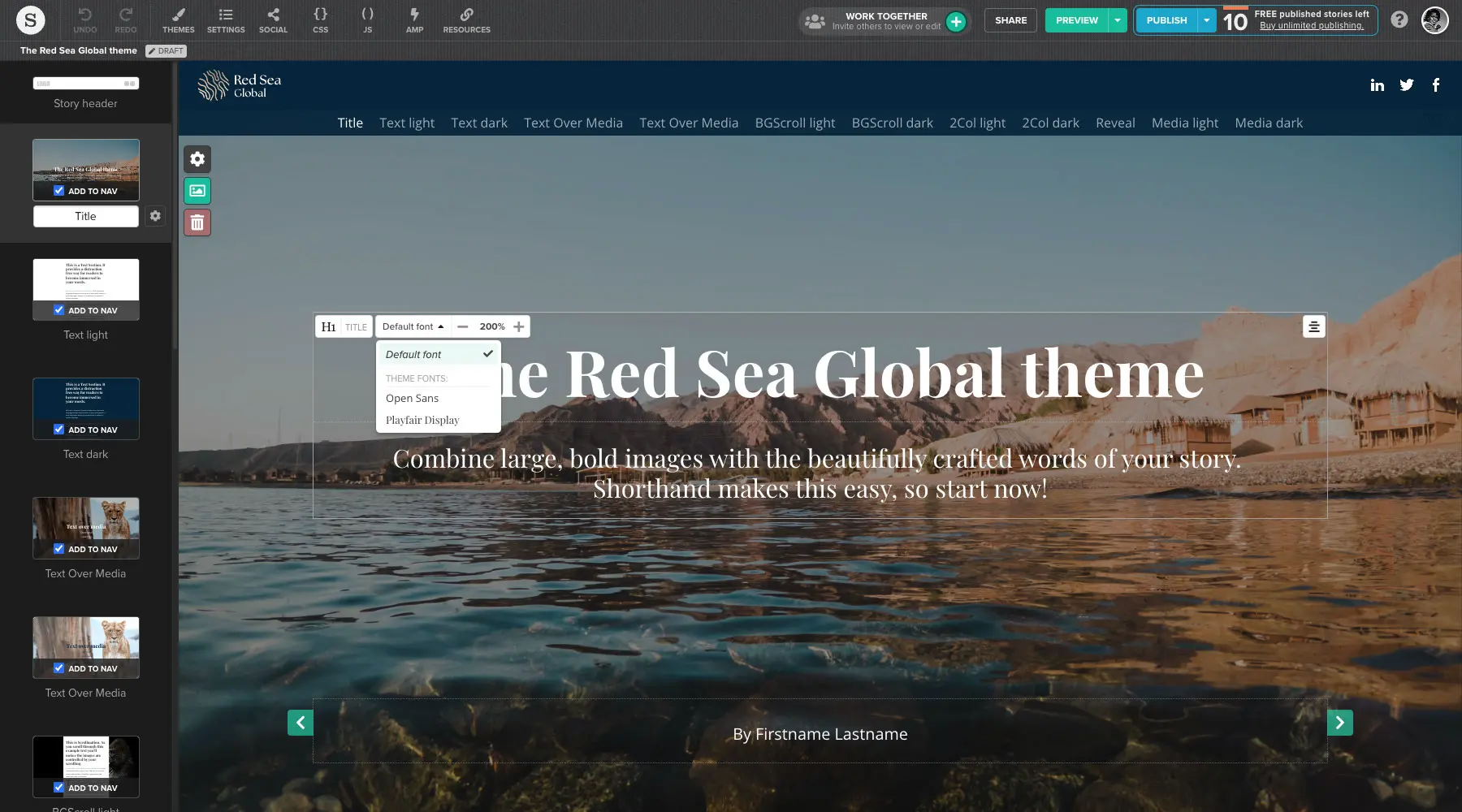
Task: Open the Publish options dropdown arrow
Action: 1207,20
